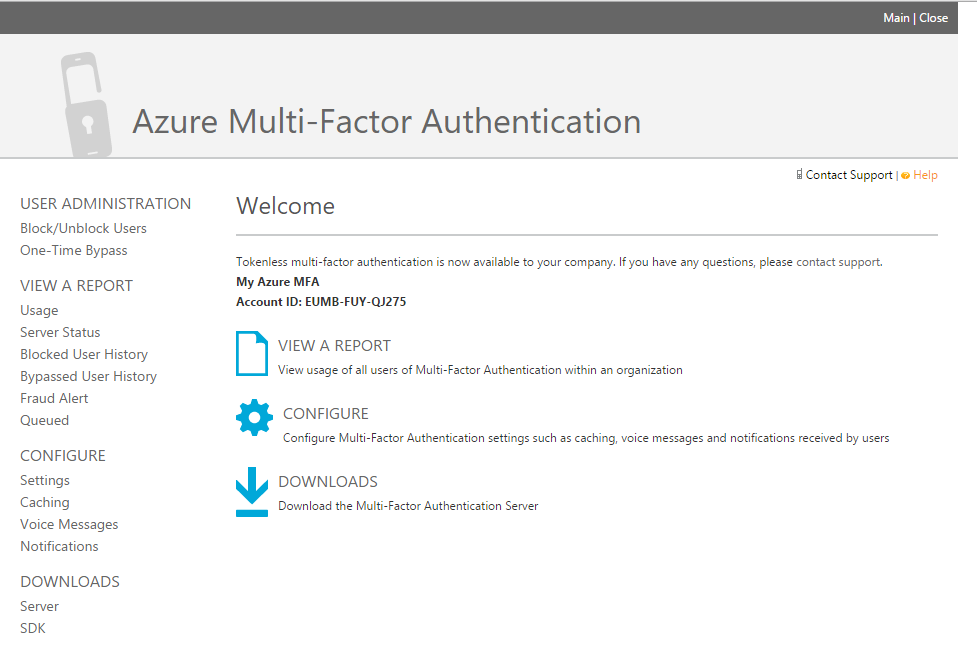This screenshot has width=977, height=665.
Task: Select Main in the top bar
Action: (x=896, y=17)
